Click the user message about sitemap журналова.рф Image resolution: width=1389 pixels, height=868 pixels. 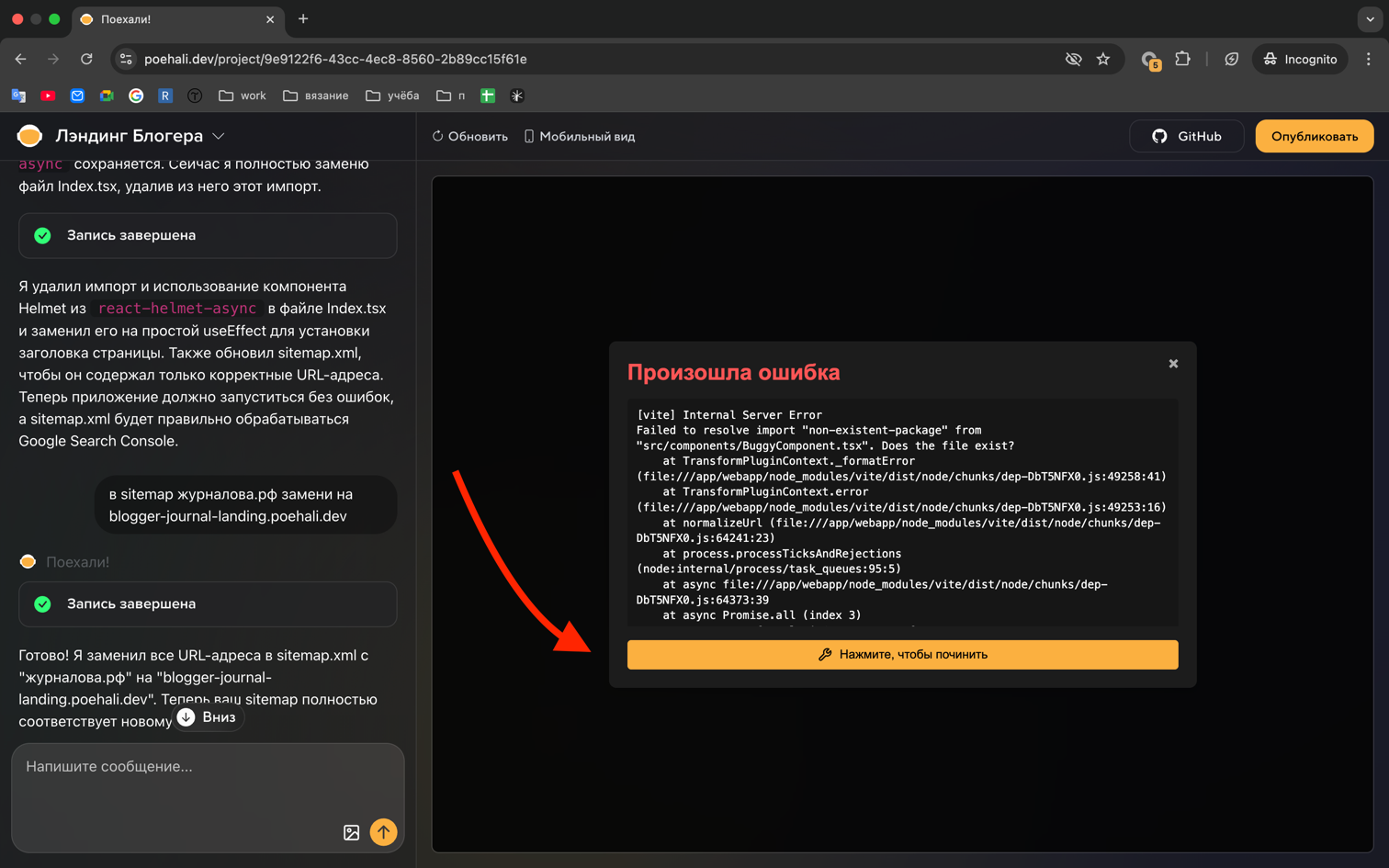[246, 504]
